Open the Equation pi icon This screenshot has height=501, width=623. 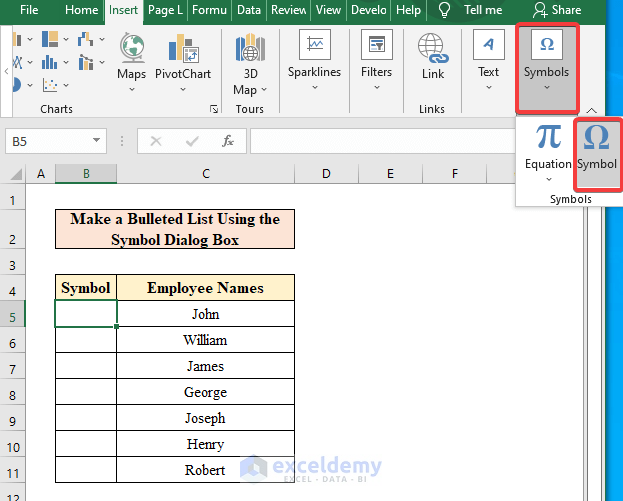click(x=548, y=136)
